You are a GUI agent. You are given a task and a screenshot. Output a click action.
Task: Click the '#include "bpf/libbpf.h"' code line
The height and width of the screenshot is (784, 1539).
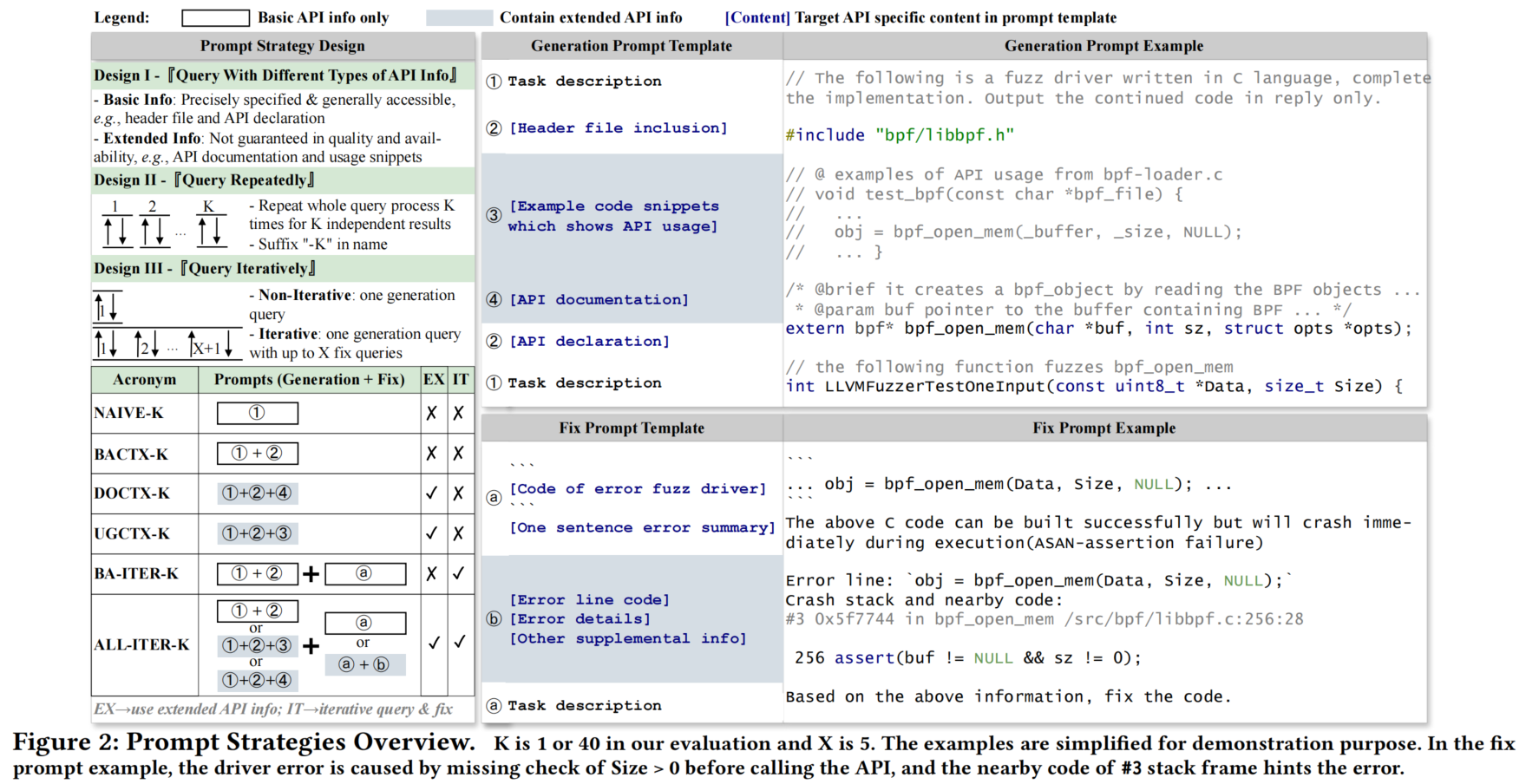[x=900, y=134]
